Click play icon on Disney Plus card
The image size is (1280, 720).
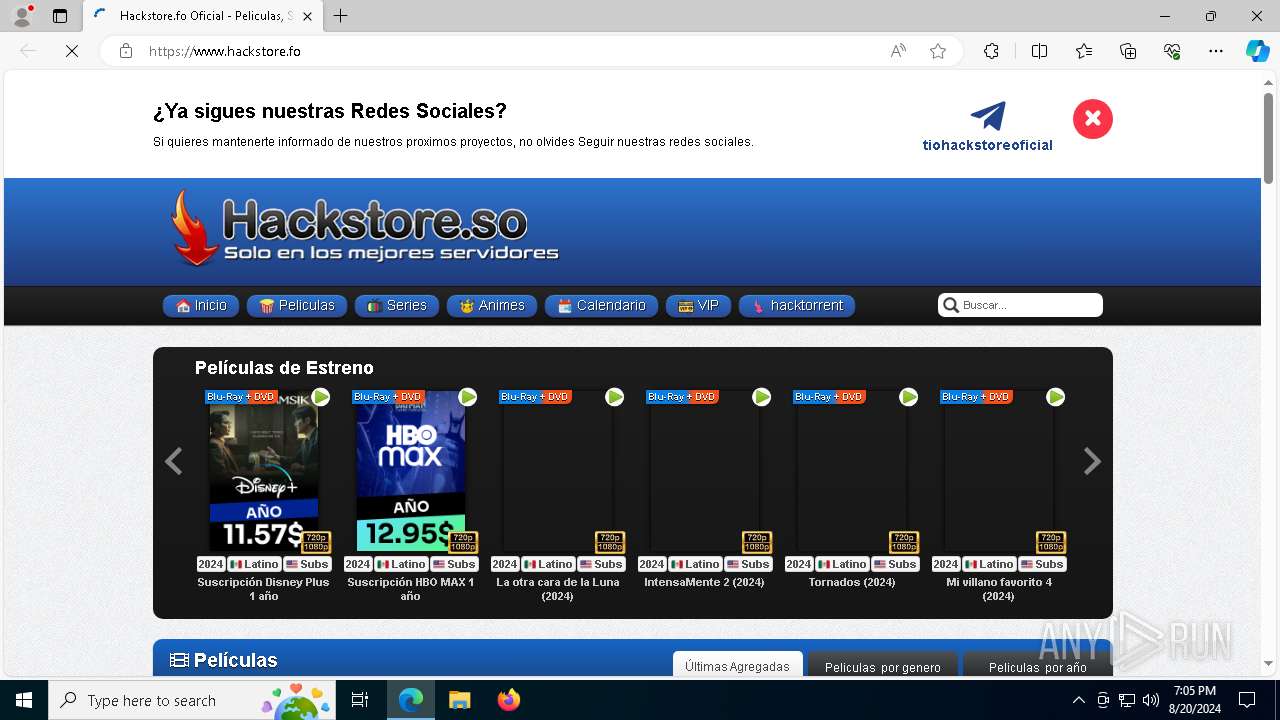tap(321, 397)
